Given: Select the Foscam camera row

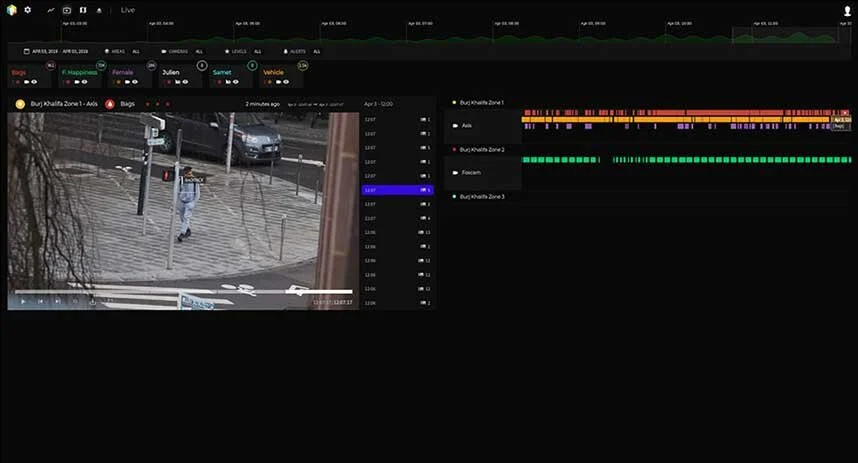Looking at the screenshot, I should click(483, 173).
